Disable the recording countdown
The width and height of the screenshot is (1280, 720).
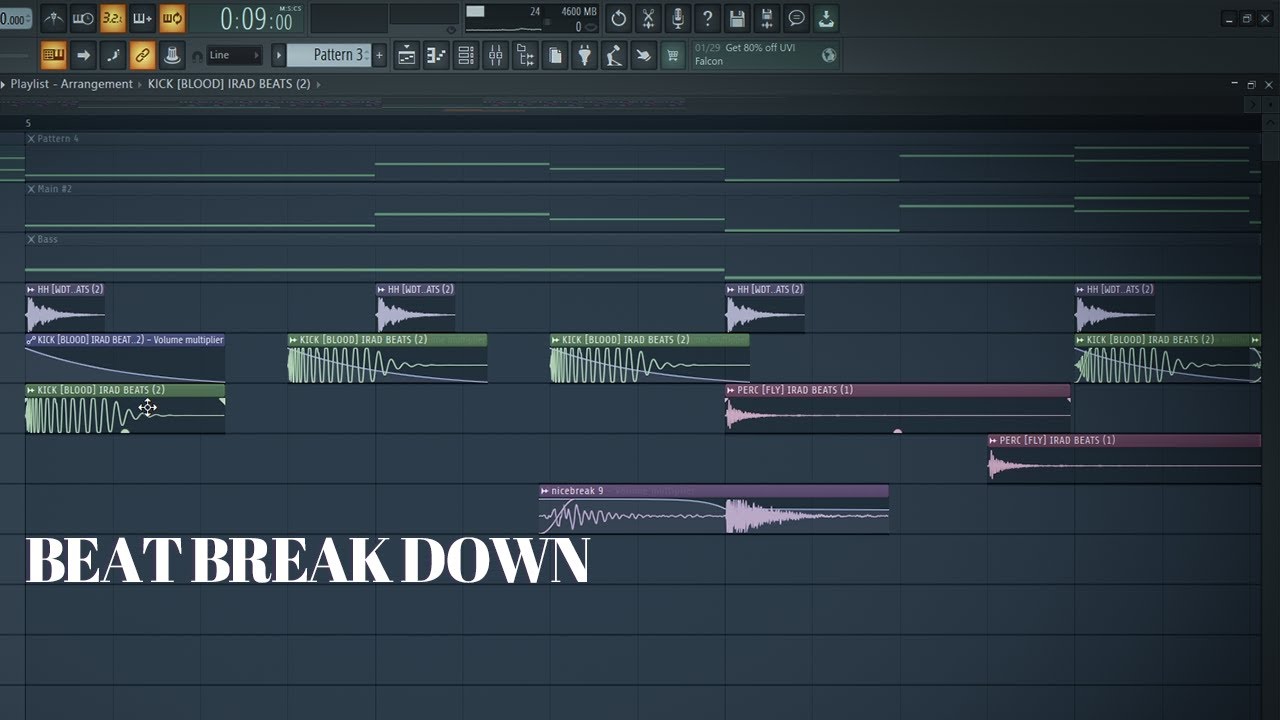(x=113, y=18)
